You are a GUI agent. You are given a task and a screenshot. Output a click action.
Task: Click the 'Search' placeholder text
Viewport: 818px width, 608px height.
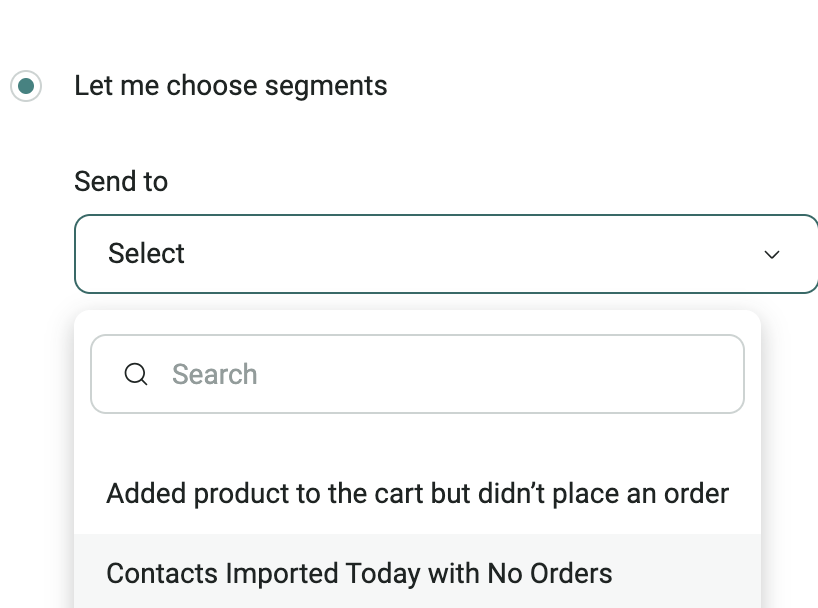214,374
